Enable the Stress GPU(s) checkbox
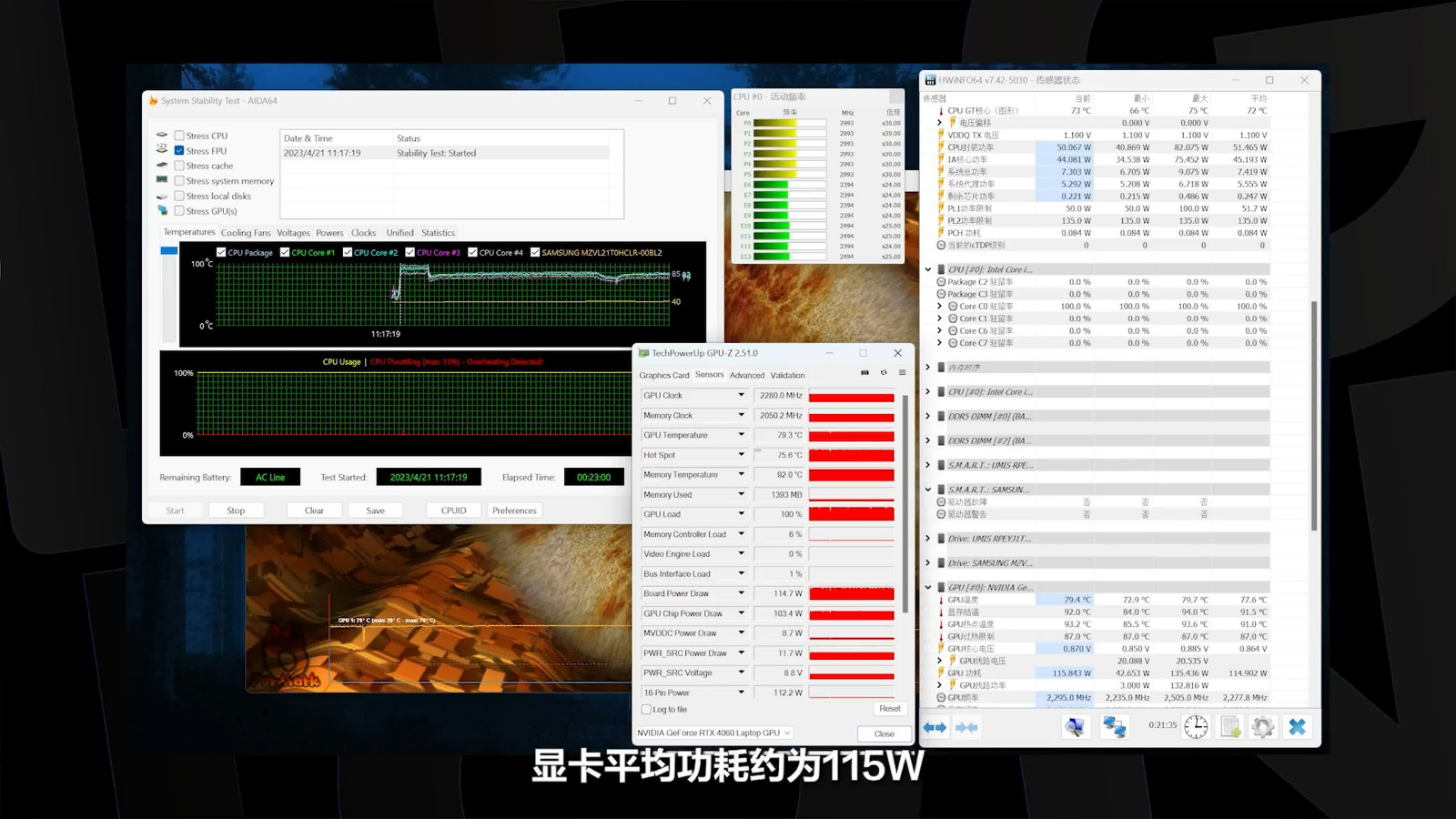Screen dimensions: 1456x819 tap(179, 211)
